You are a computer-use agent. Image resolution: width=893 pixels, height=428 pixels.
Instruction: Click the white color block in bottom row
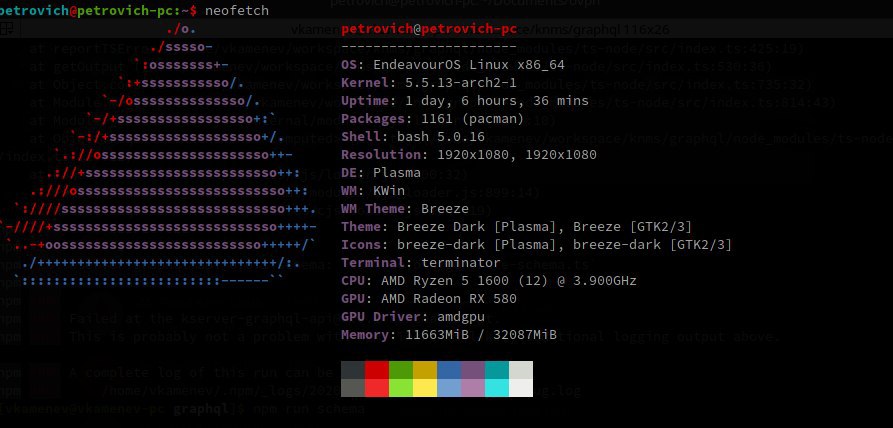pos(521,388)
